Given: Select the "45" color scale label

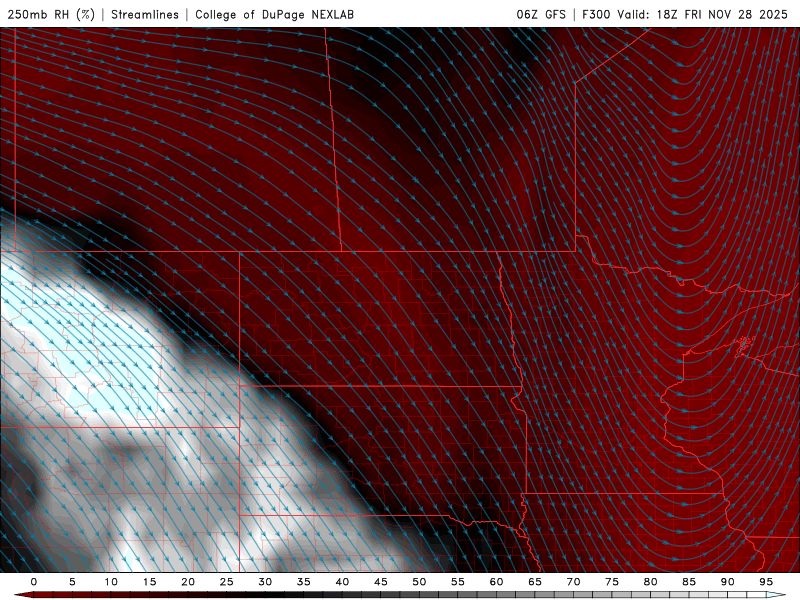Looking at the screenshot, I should point(380,582).
